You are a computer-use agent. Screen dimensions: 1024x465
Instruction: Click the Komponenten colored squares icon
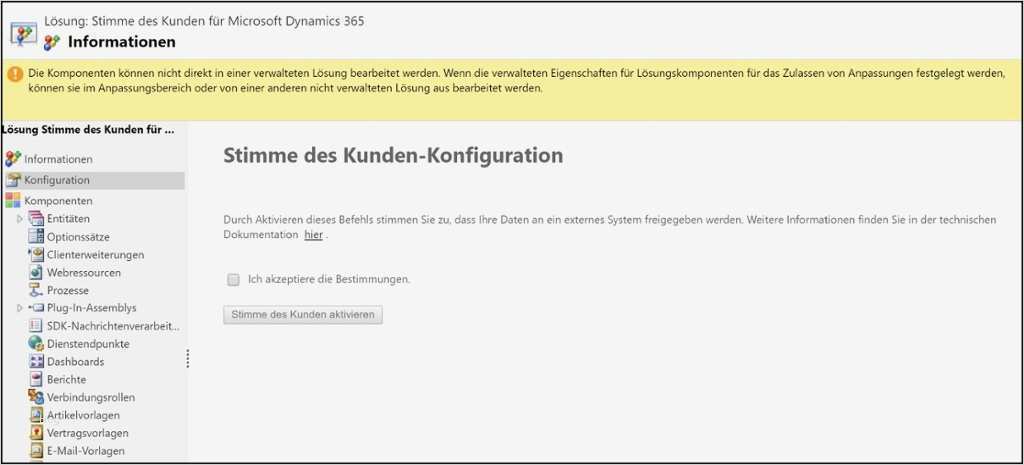(x=12, y=200)
